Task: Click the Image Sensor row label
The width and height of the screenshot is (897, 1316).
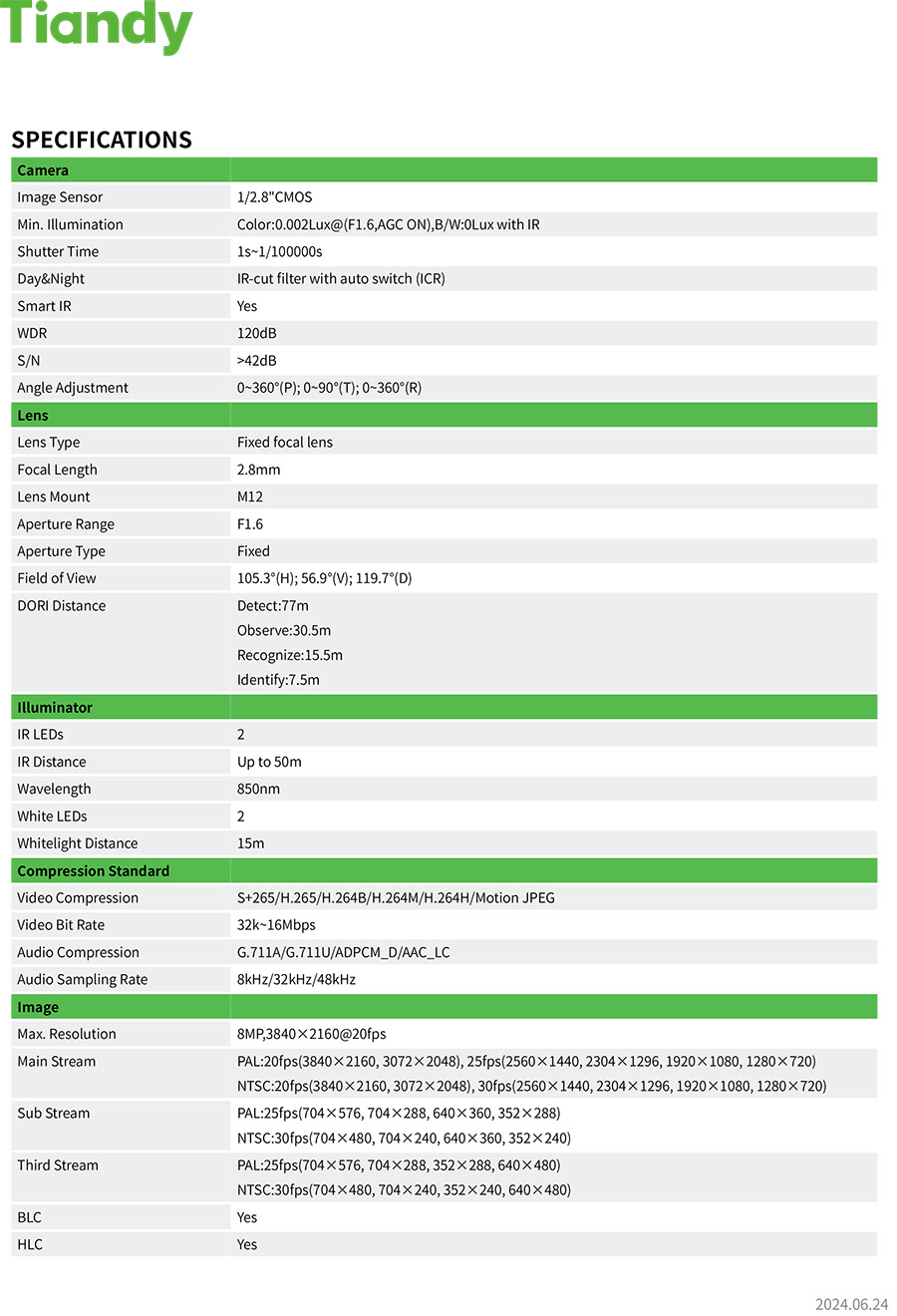Action: pyautogui.click(x=60, y=197)
